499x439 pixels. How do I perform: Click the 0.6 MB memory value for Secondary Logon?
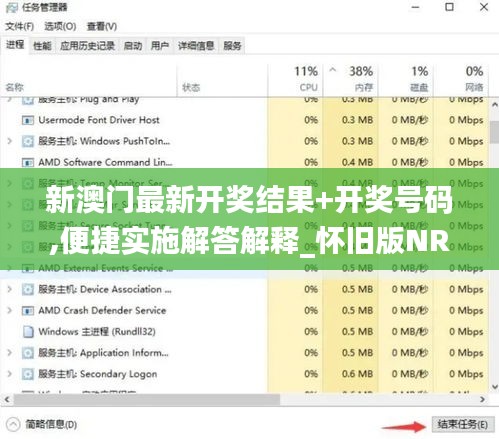pyautogui.click(x=357, y=374)
